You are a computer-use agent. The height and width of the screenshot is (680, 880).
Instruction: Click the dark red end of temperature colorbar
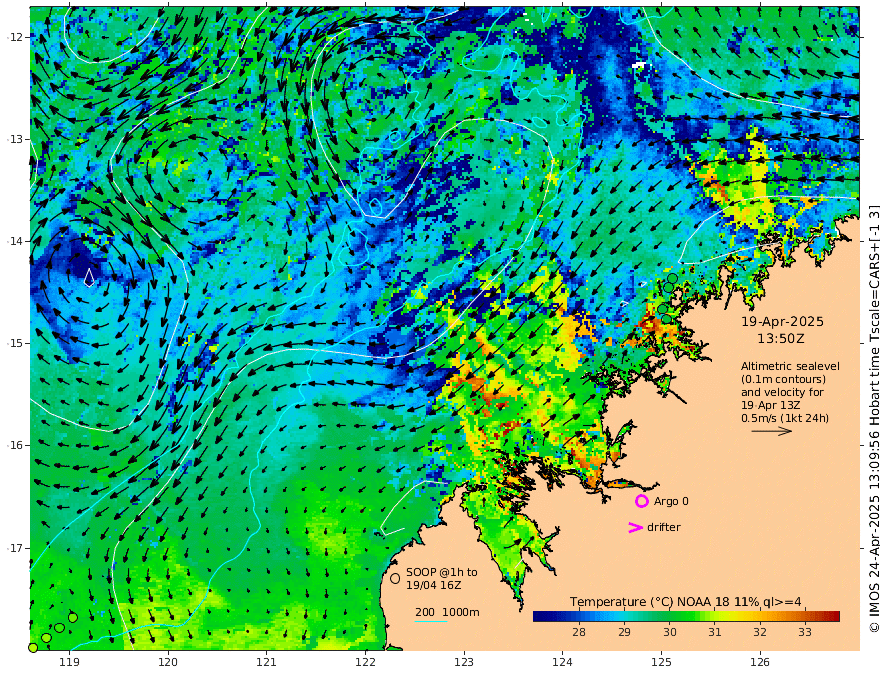click(833, 617)
